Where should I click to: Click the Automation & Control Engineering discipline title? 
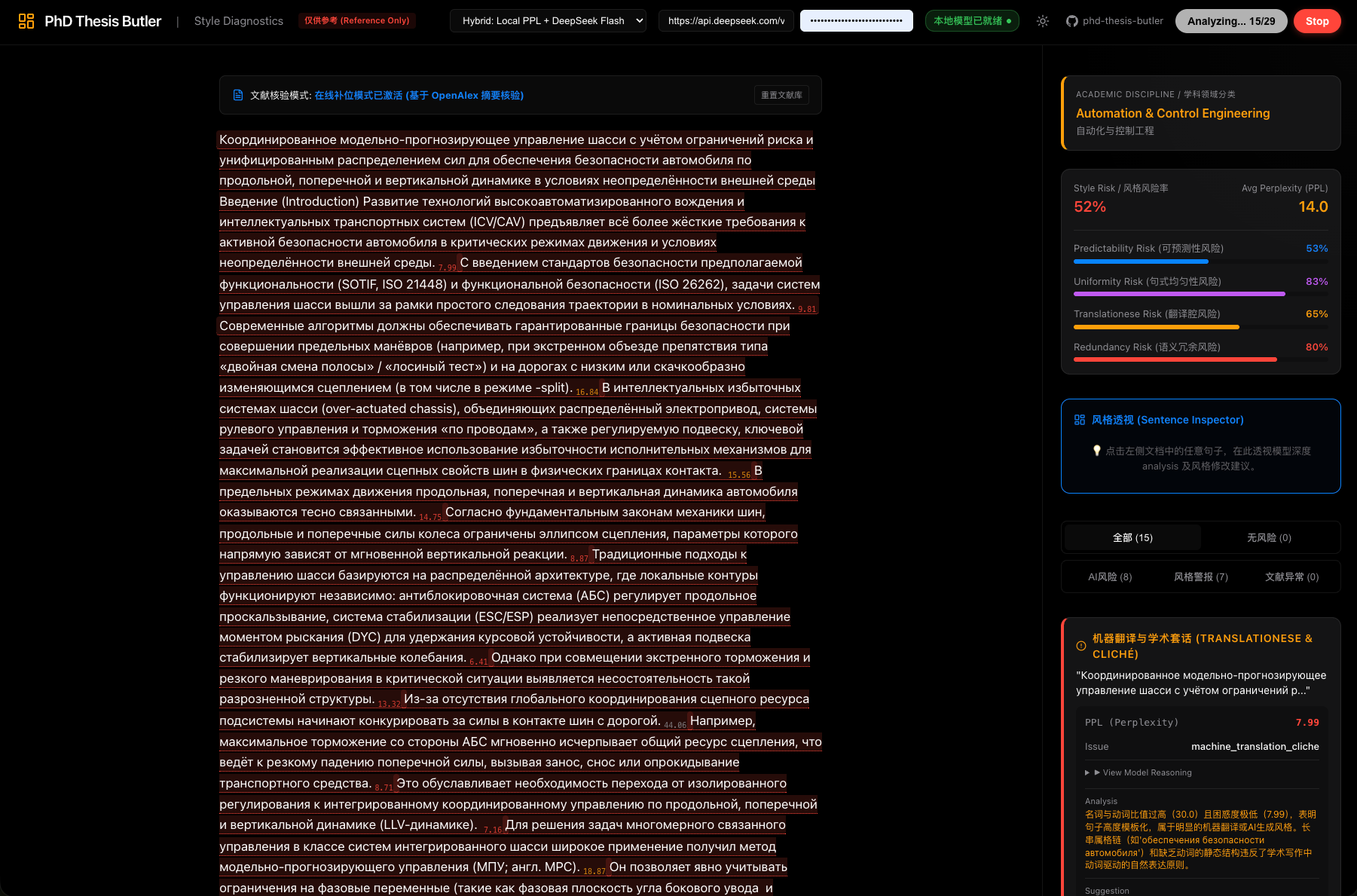click(x=1172, y=113)
